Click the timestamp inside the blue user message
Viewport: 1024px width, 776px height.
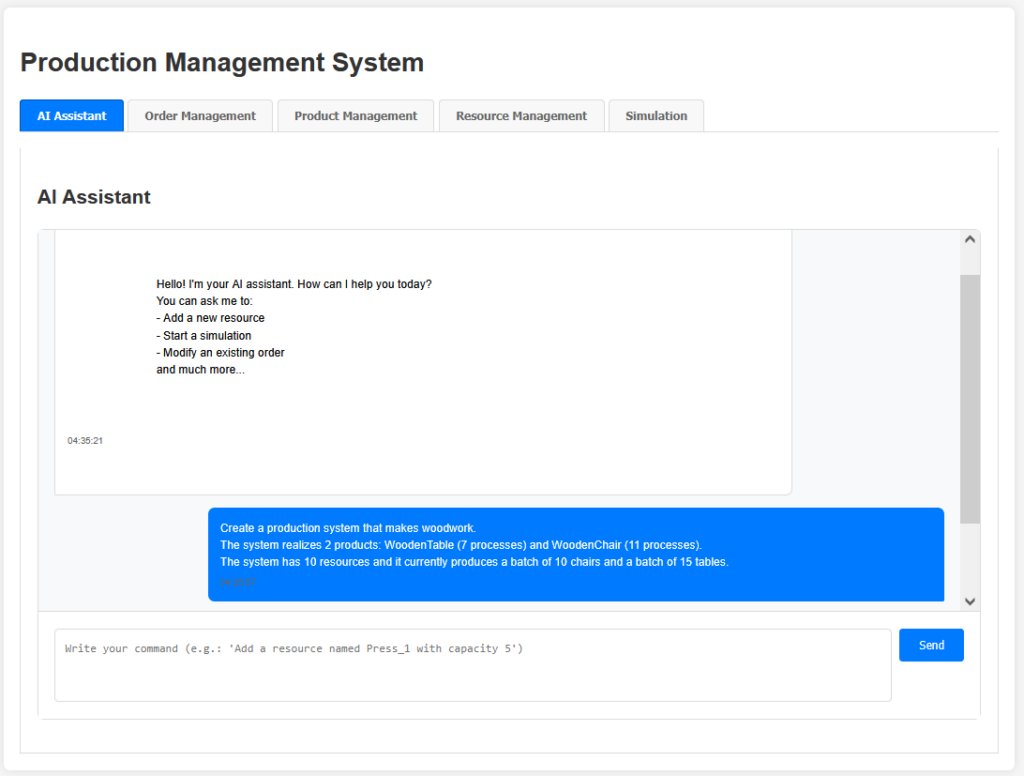pos(238,583)
